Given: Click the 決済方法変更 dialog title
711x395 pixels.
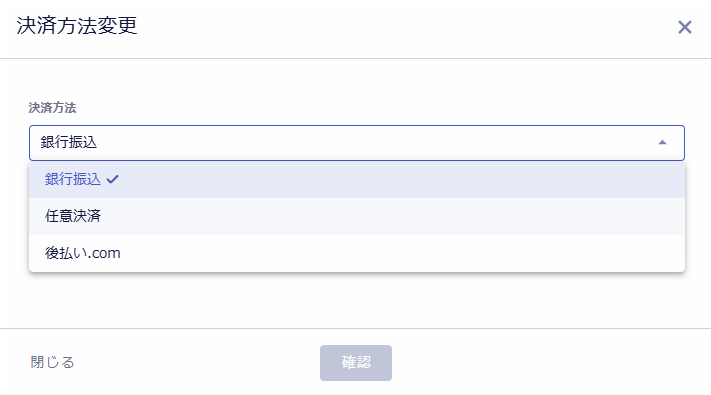Looking at the screenshot, I should [77, 25].
